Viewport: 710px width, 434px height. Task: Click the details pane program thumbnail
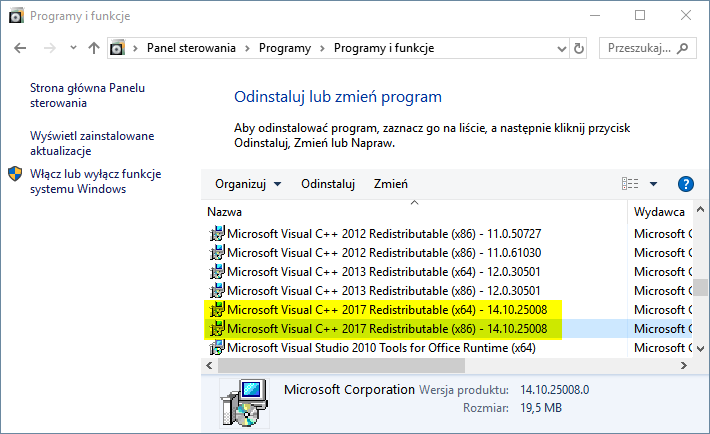point(245,403)
